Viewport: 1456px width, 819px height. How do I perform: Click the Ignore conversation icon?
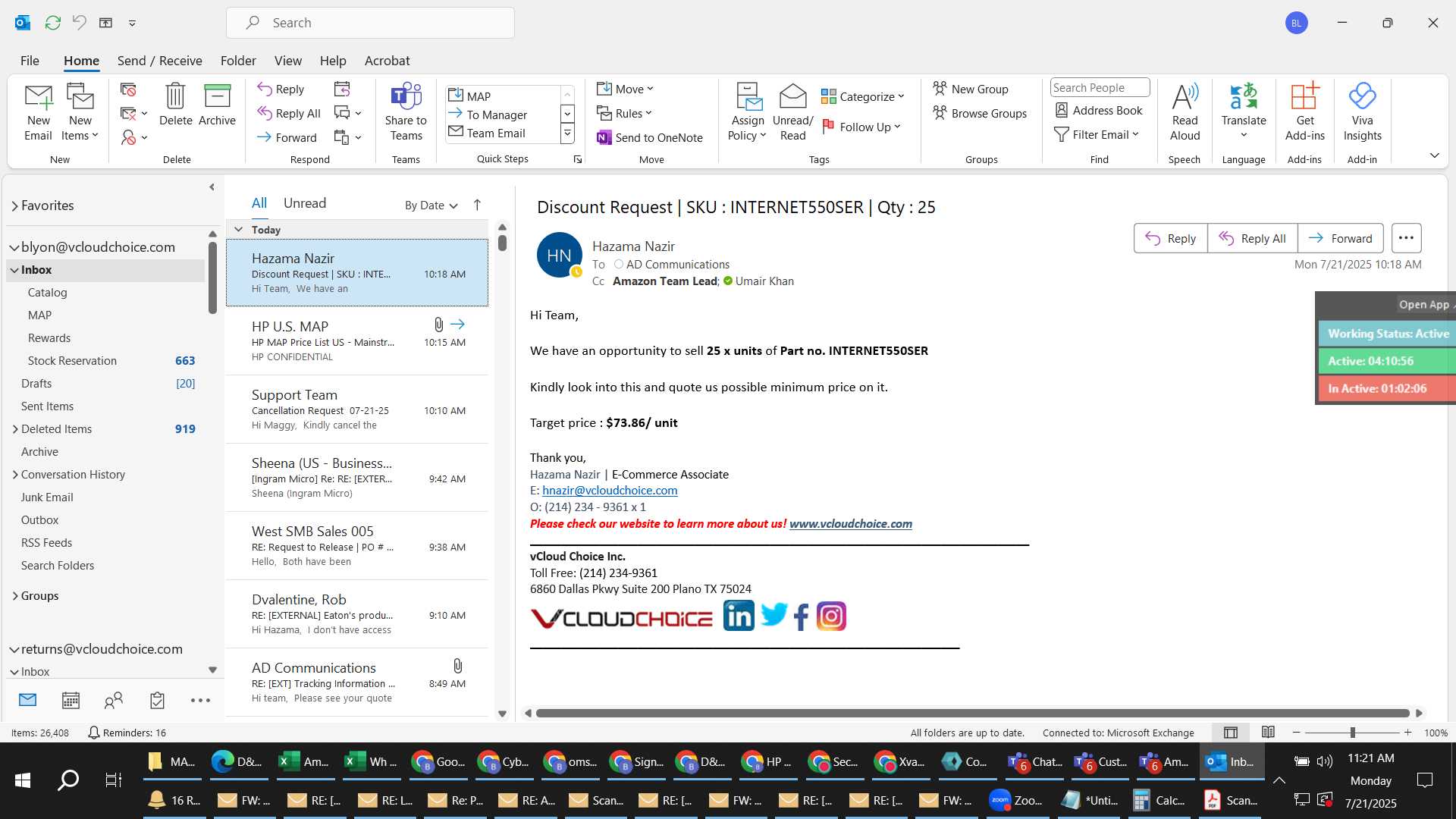[x=128, y=89]
